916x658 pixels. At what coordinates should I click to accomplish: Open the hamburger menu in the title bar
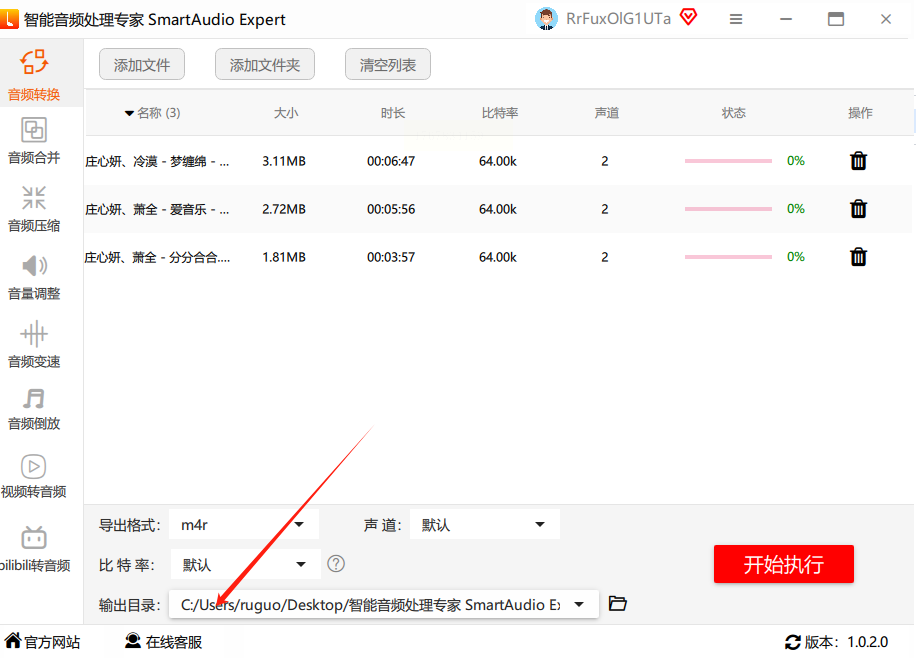point(736,19)
